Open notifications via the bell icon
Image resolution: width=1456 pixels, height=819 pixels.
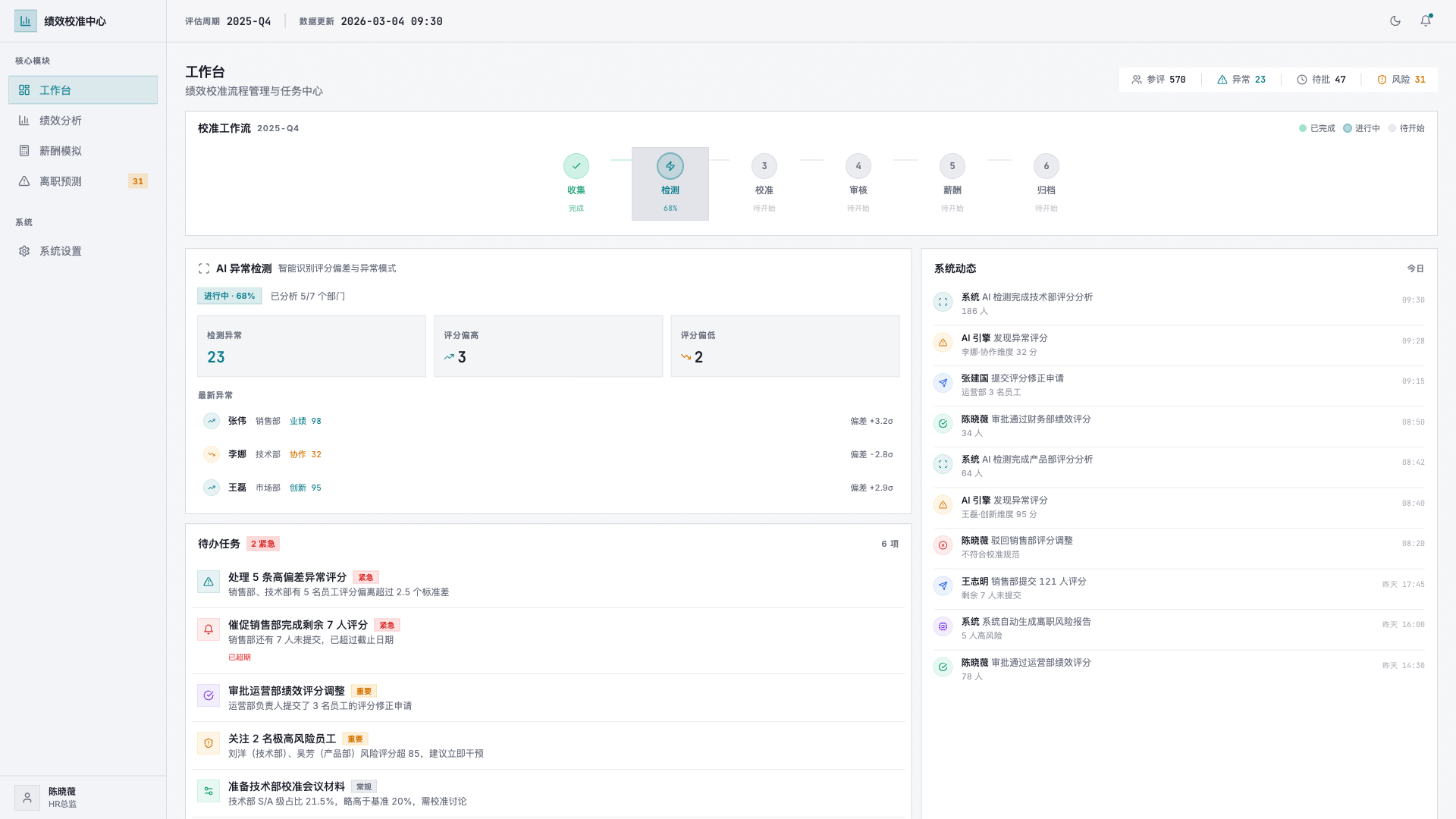[1426, 21]
